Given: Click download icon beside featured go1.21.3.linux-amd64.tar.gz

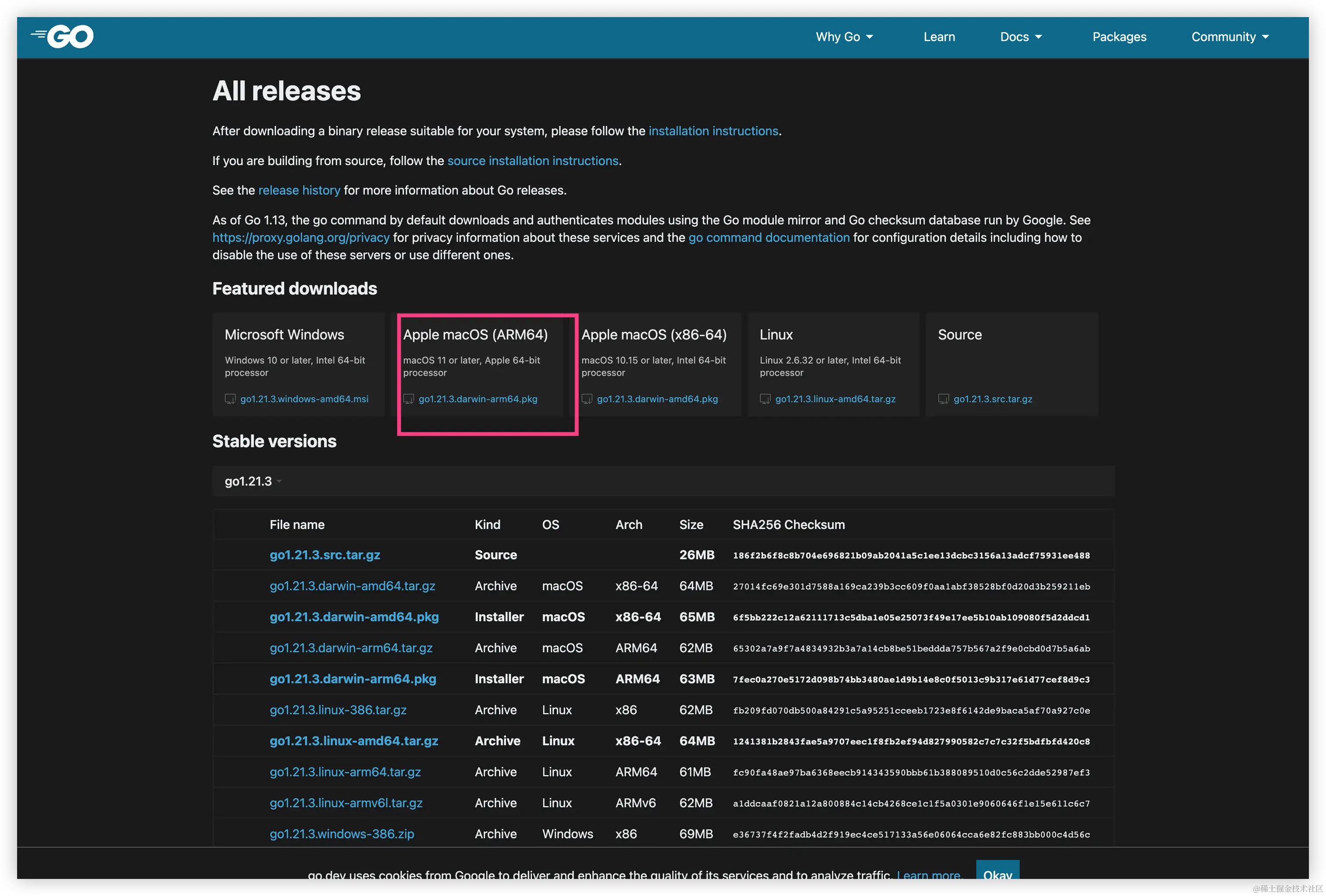Looking at the screenshot, I should (x=765, y=398).
